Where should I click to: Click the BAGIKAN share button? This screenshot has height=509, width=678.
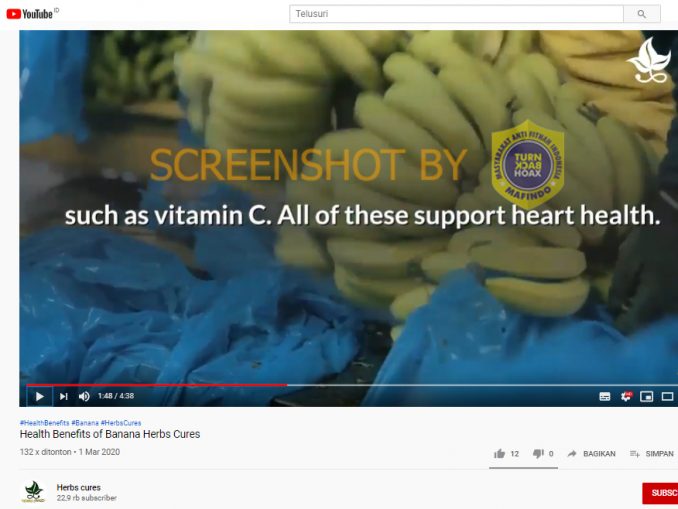coord(591,454)
